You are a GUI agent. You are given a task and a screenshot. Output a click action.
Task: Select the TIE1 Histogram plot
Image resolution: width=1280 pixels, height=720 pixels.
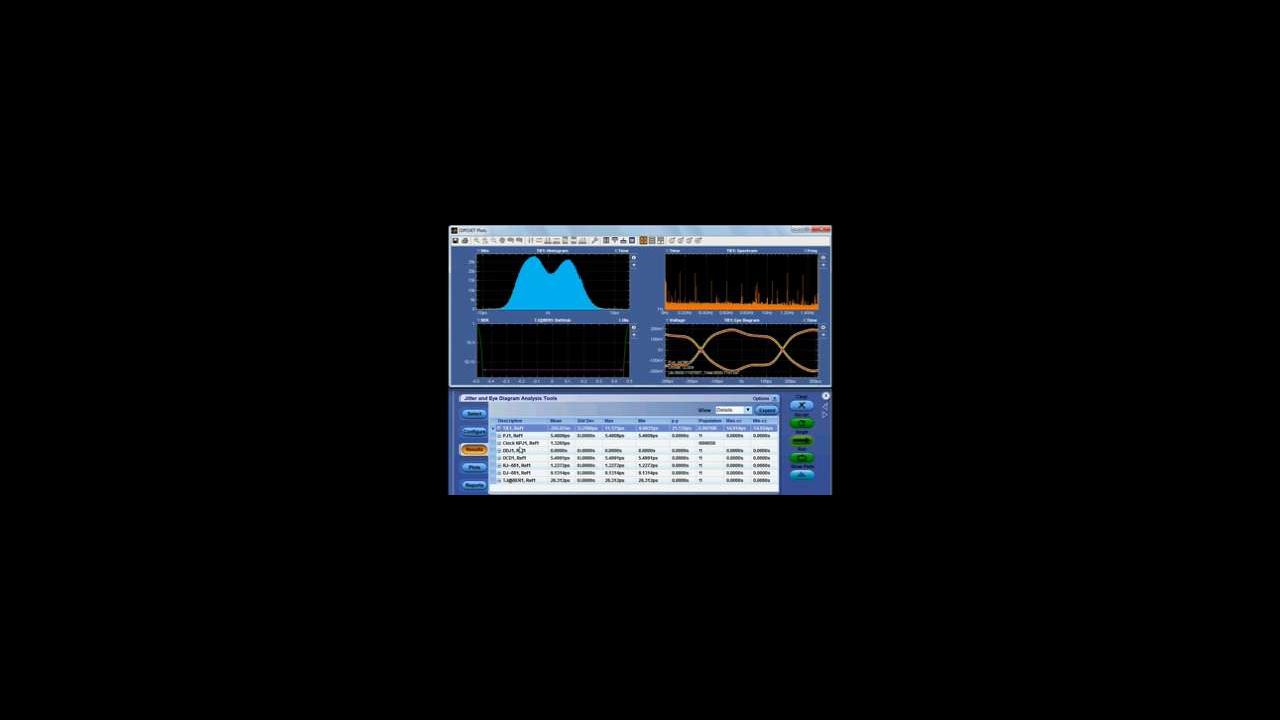pos(553,281)
